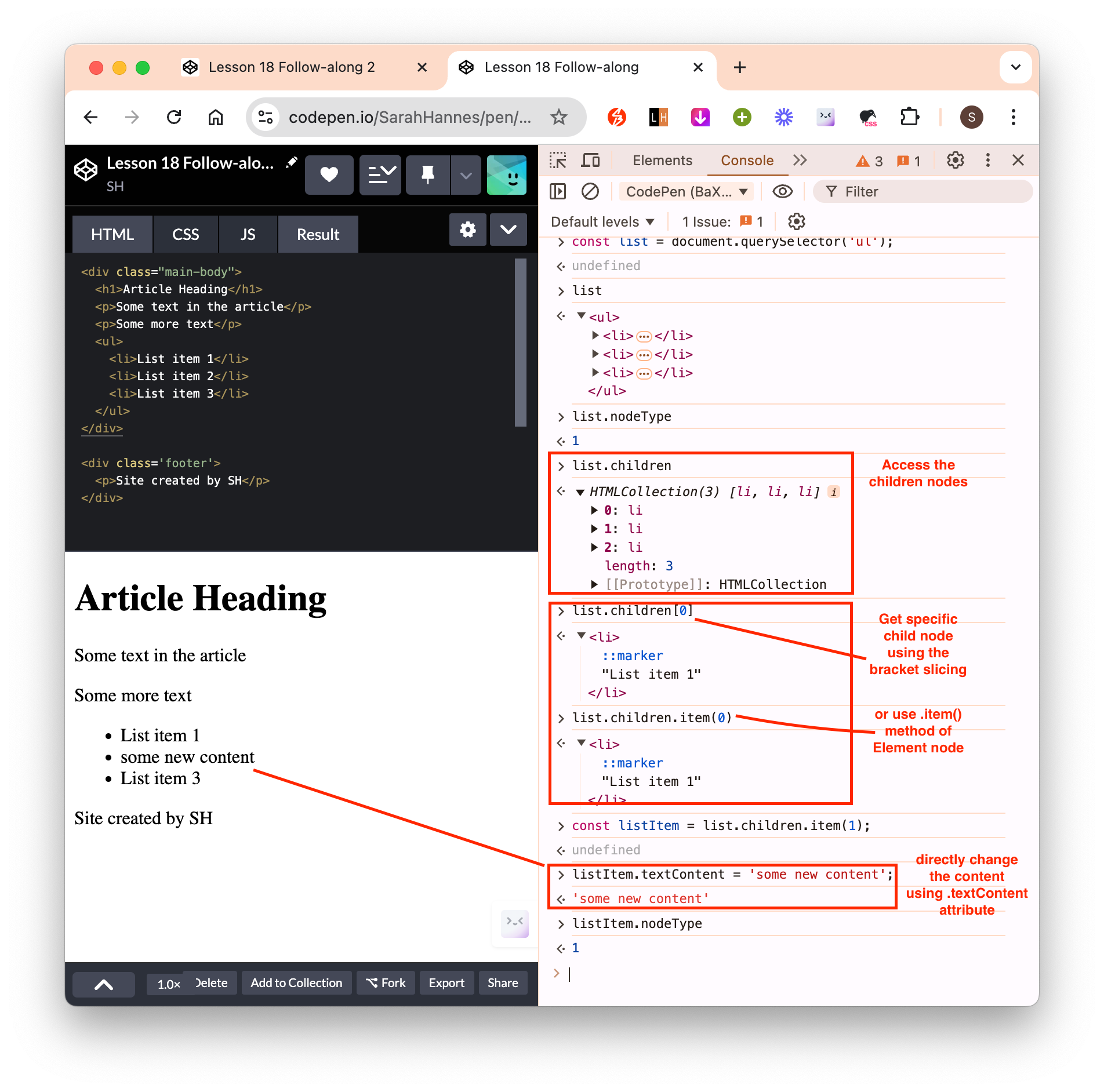Bookmark this page with the star icon
Viewport: 1104px width, 1092px height.
coord(559,118)
